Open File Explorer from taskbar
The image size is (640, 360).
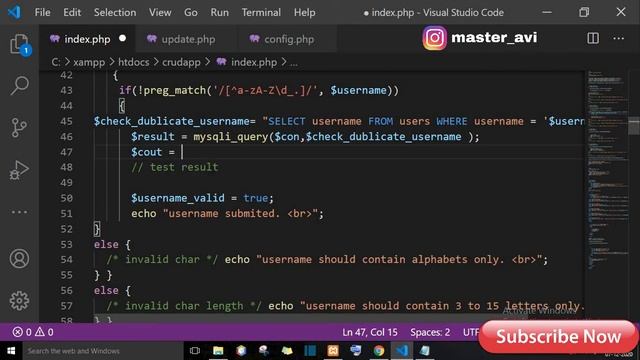218,351
